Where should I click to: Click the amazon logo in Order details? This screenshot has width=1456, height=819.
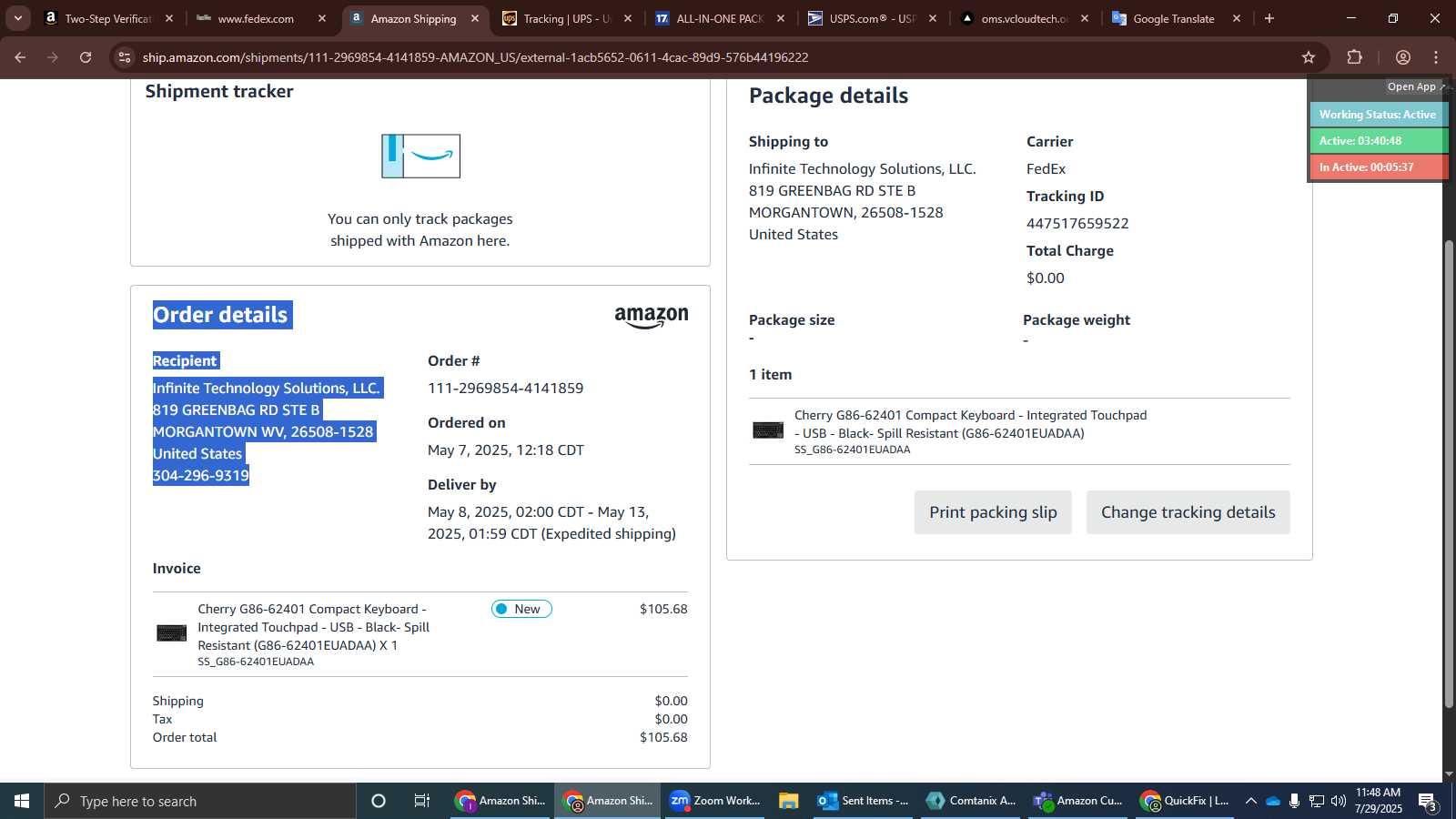652,317
